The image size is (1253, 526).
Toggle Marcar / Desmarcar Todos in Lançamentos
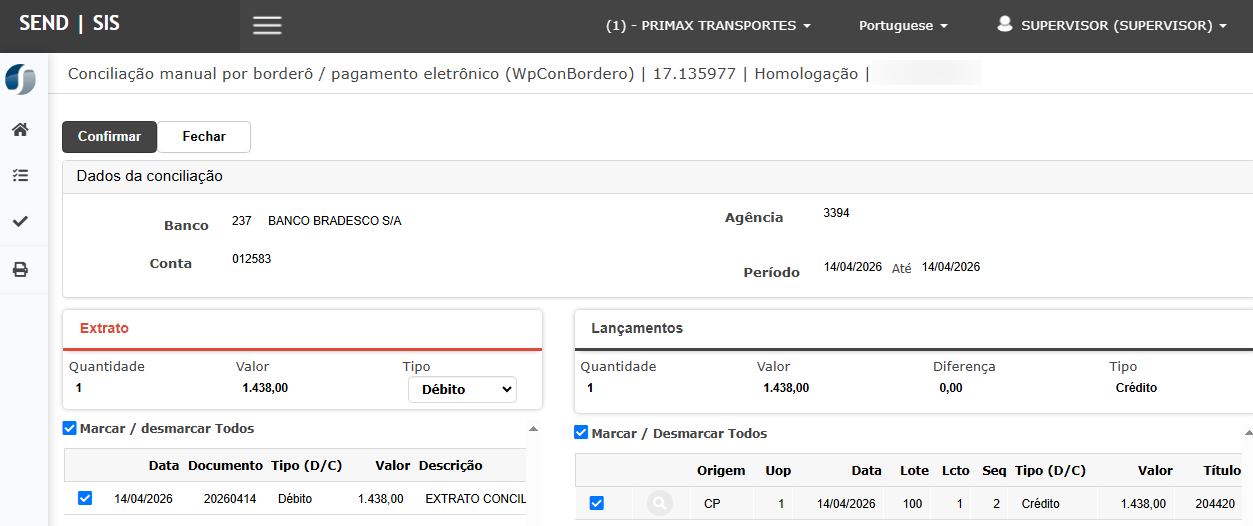point(581,433)
